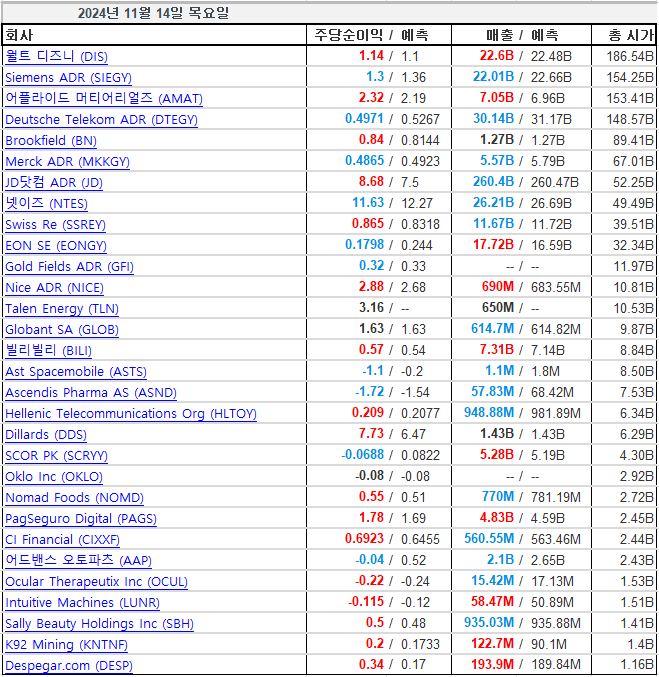Click Ascendis Pharma AS (ASND) link

(x=91, y=392)
